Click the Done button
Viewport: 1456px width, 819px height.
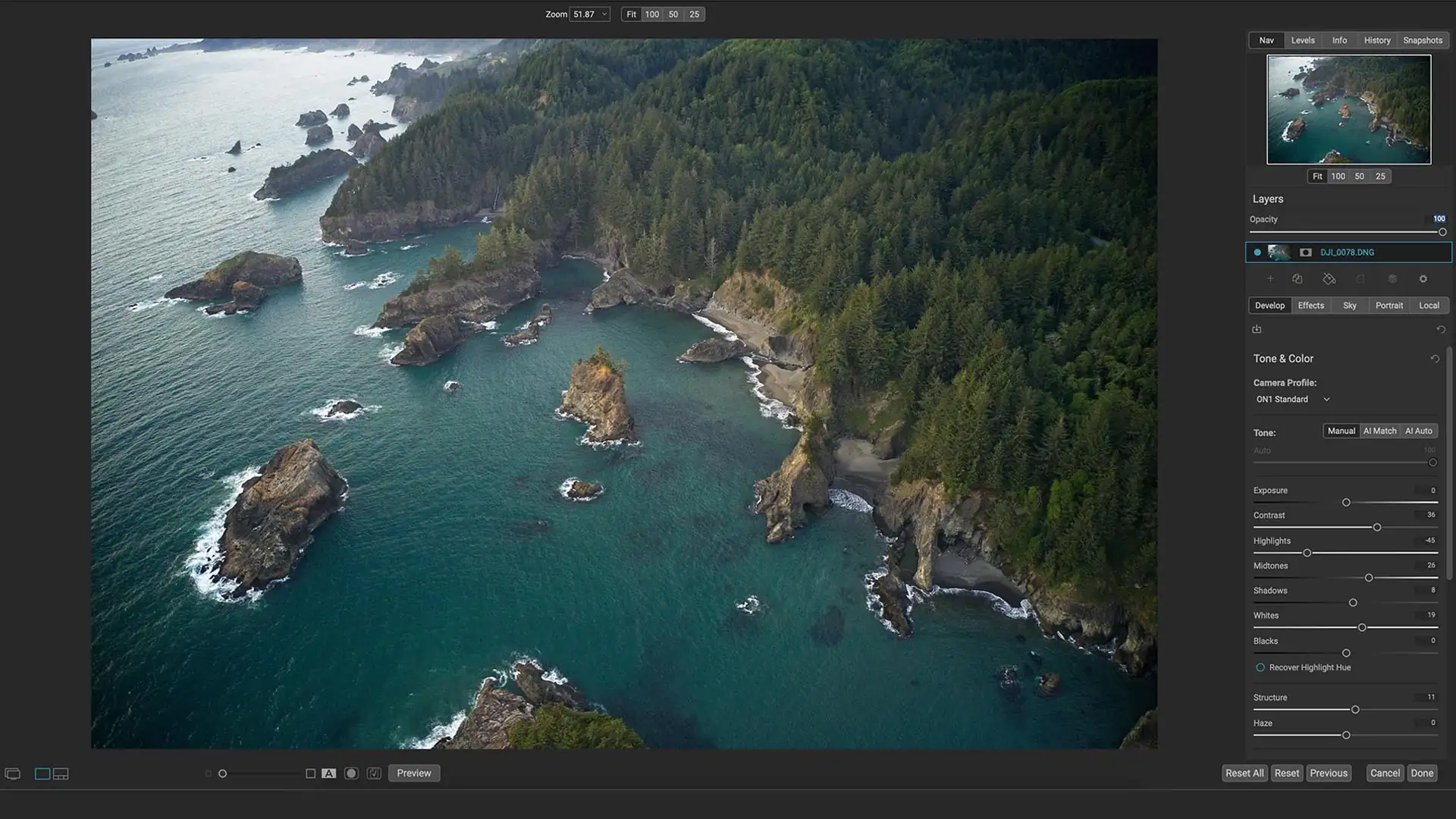click(1422, 773)
